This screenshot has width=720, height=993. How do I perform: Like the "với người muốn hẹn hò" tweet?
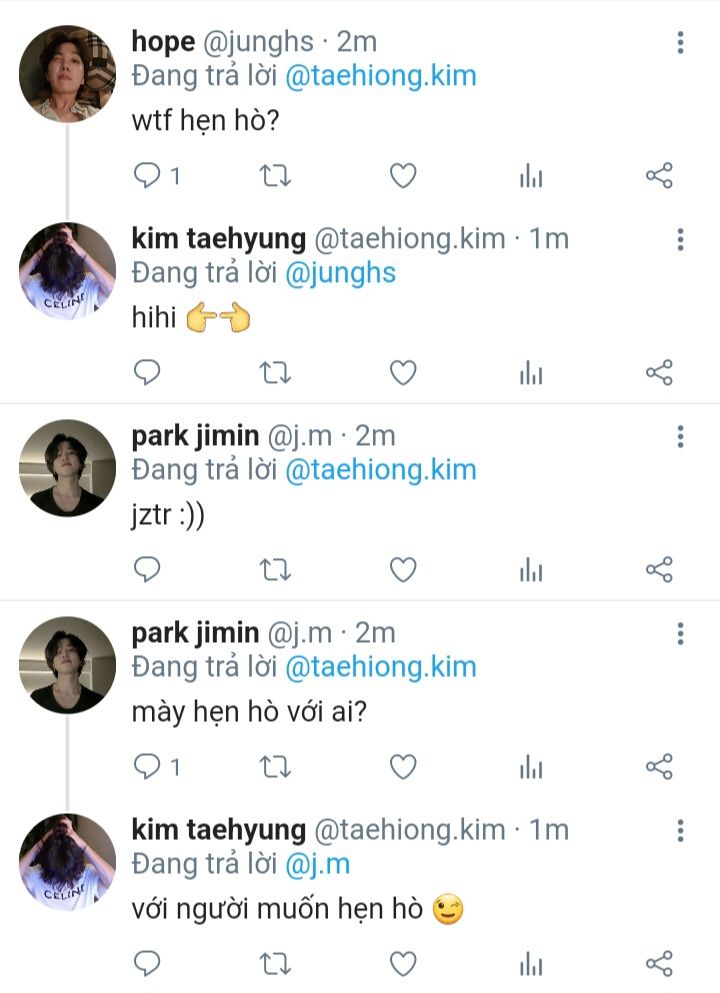402,963
